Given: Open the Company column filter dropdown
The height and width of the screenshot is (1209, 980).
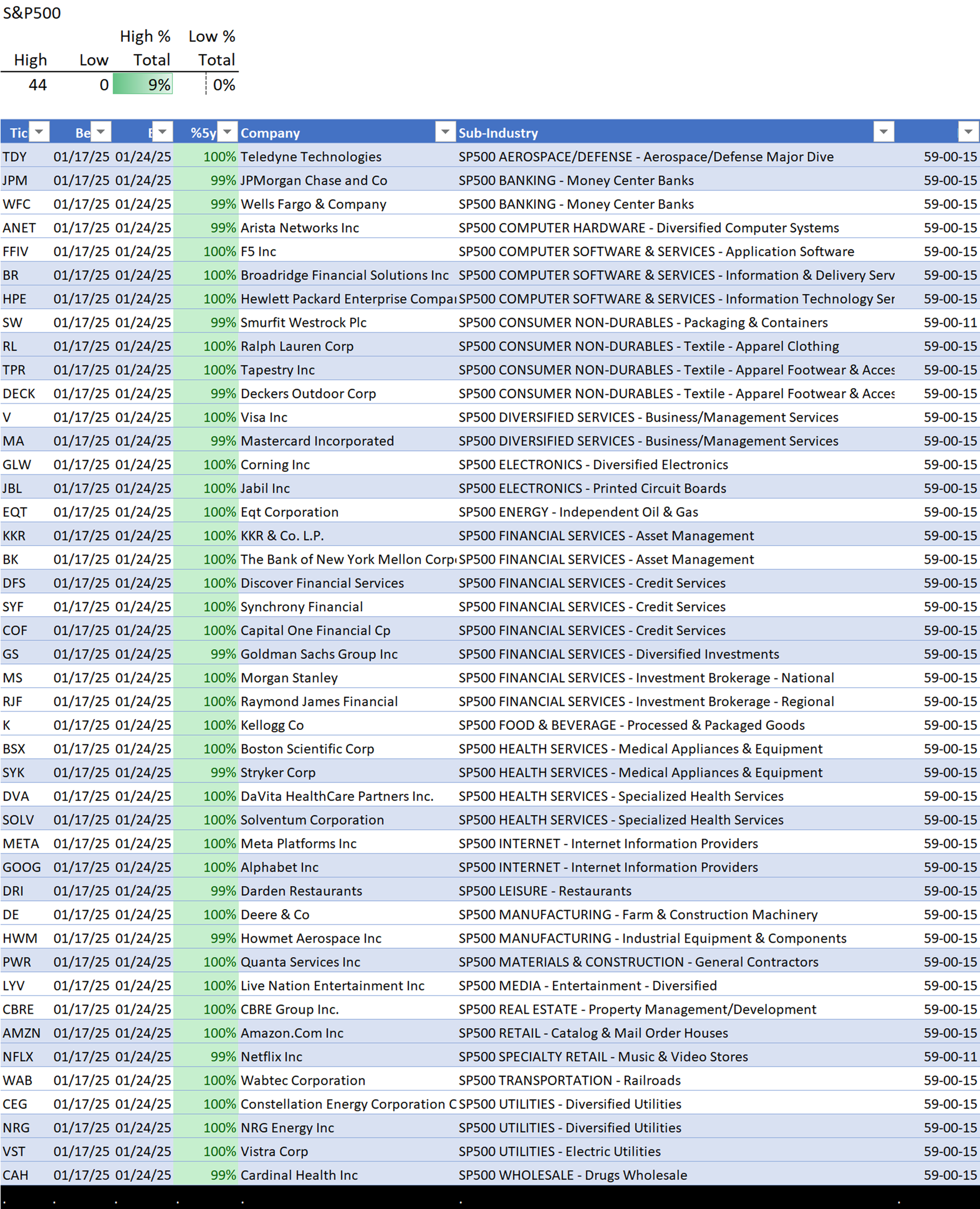Looking at the screenshot, I should [445, 132].
